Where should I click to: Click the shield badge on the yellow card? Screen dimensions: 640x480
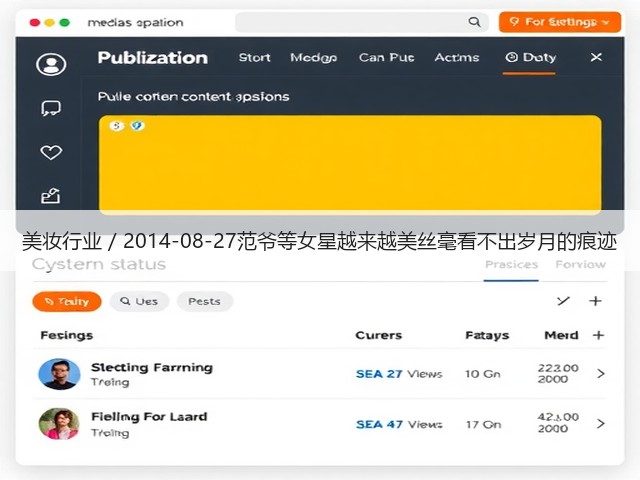pos(137,126)
